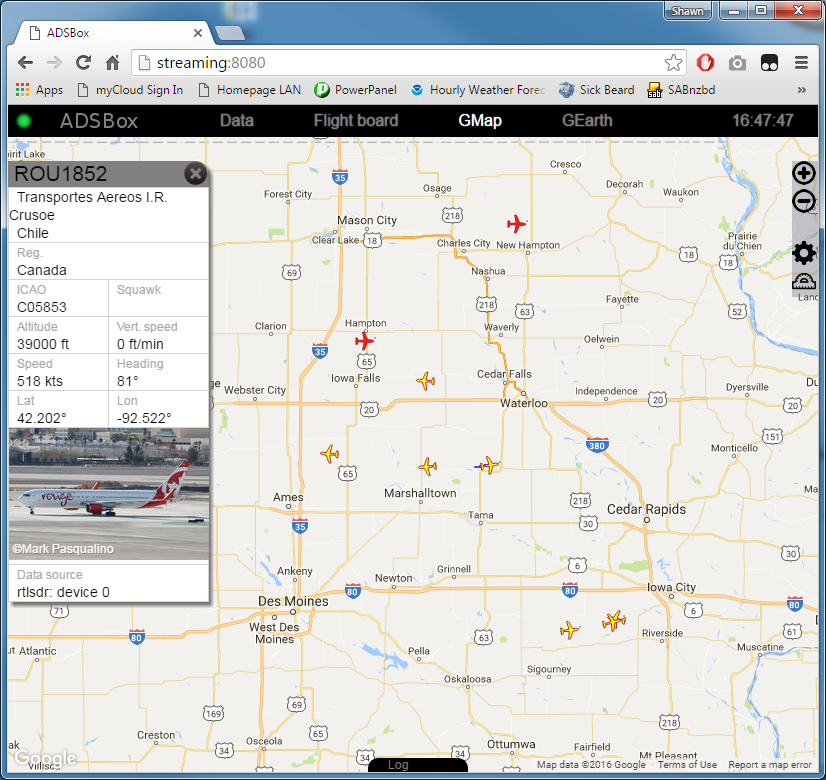Viewport: 826px width, 780px height.
Task: Open the Terms of Use link
Action: [687, 764]
